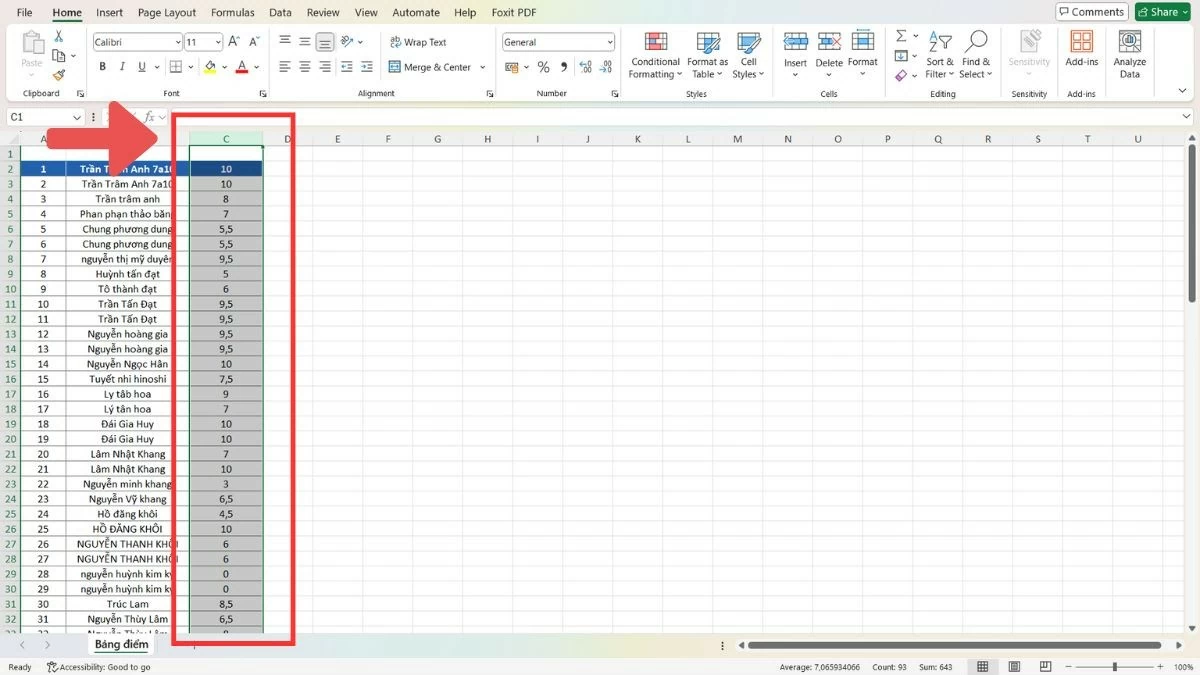Click the Find & Select icon
Screen dimensions: 1200x675
(975, 55)
